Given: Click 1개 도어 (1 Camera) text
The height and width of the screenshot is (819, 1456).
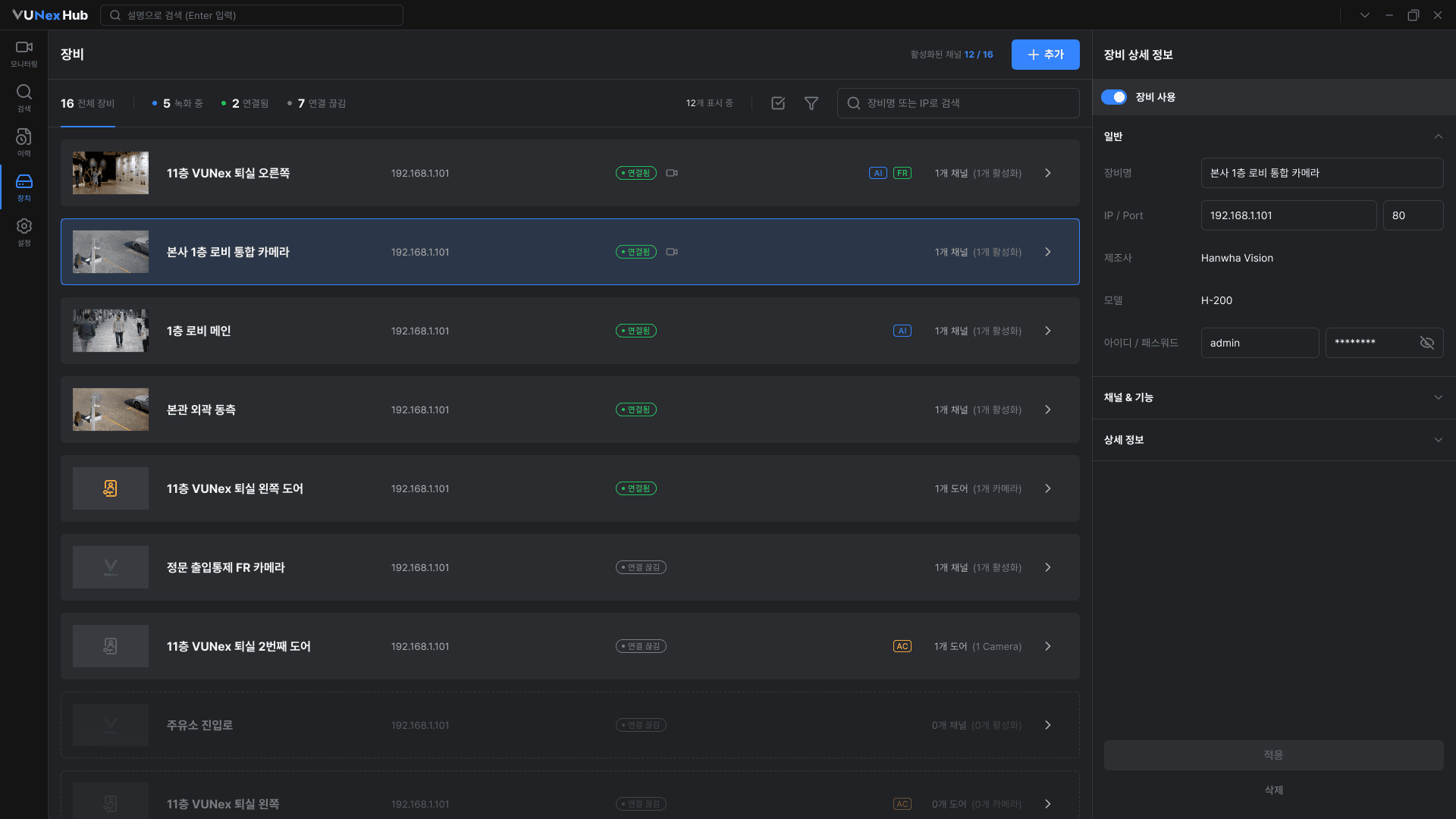Looking at the screenshot, I should (977, 646).
